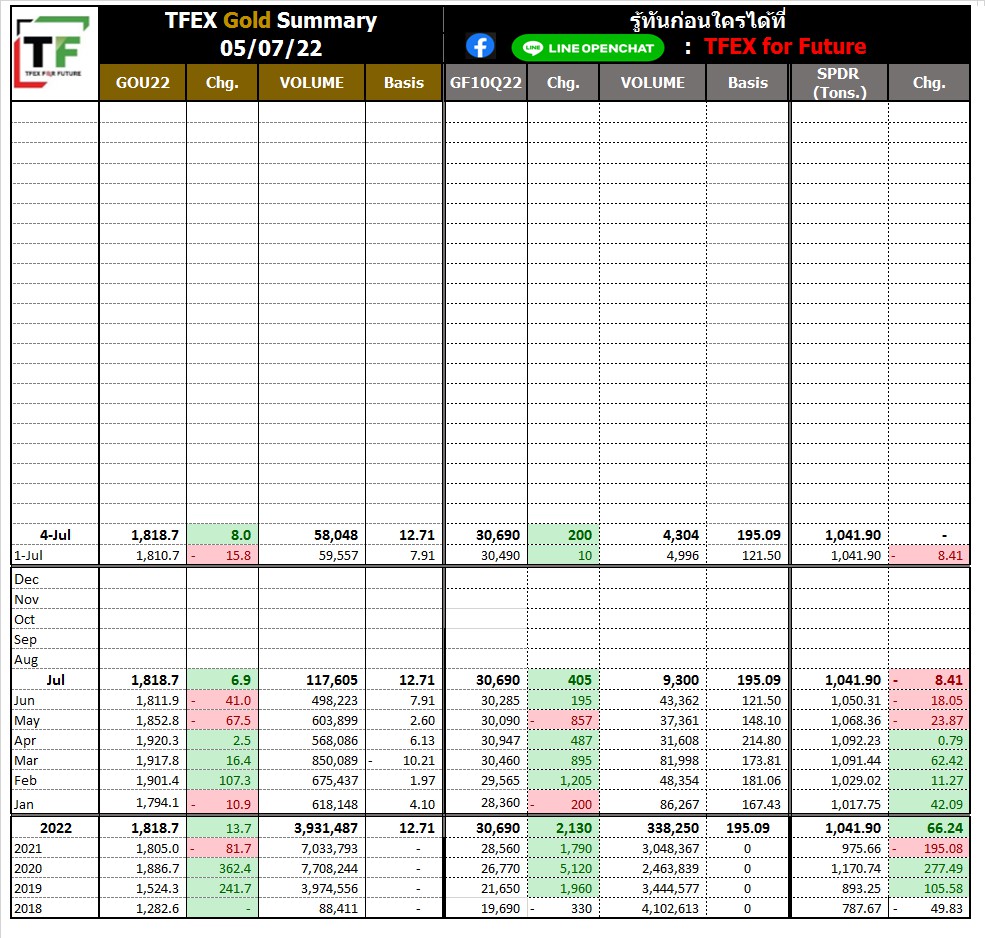Click the green 8.0 change cell

pyautogui.click(x=222, y=535)
